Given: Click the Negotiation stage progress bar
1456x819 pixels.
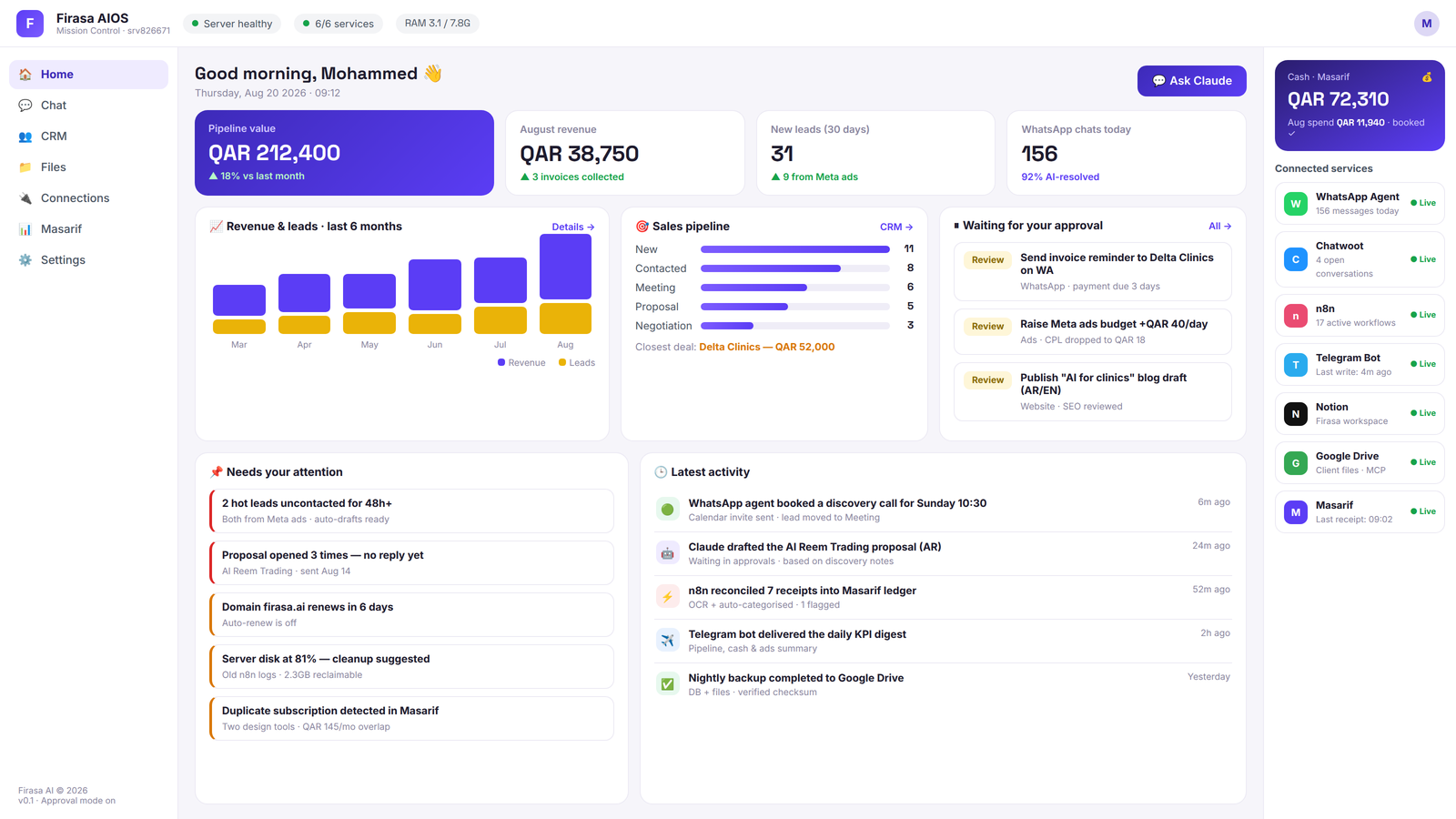Looking at the screenshot, I should (x=795, y=326).
